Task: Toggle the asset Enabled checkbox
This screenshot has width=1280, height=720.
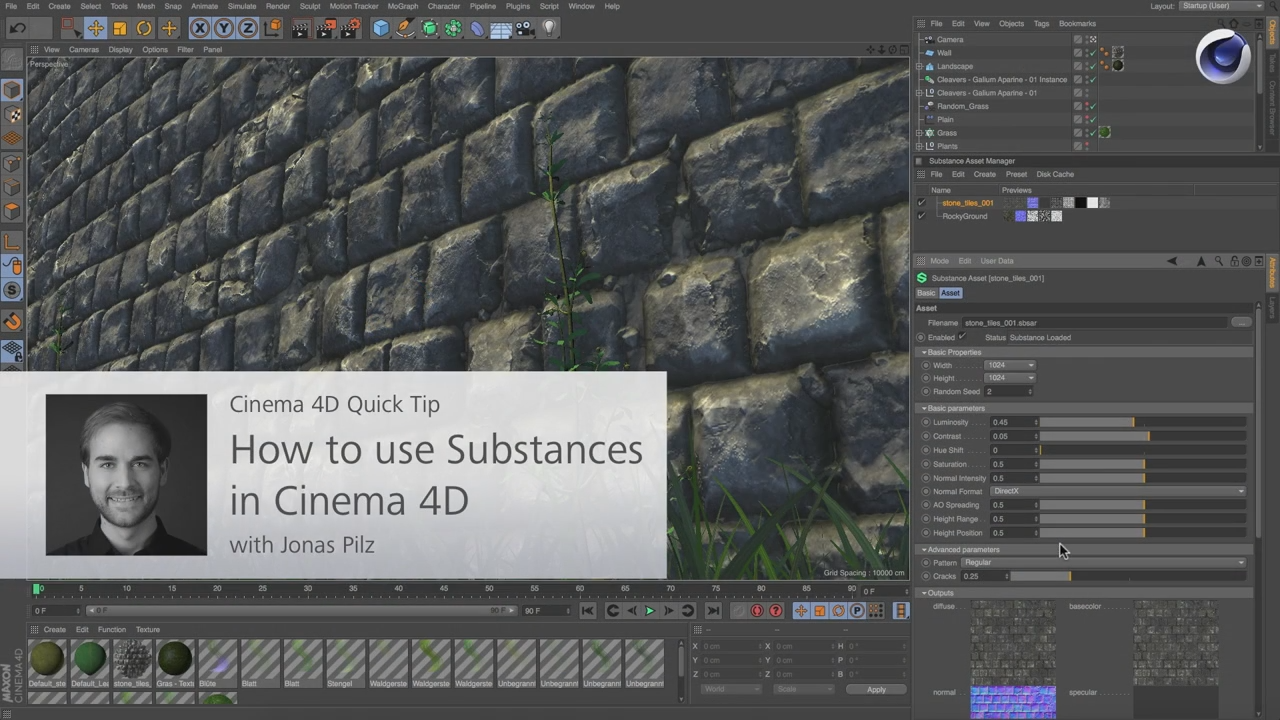Action: [962, 337]
